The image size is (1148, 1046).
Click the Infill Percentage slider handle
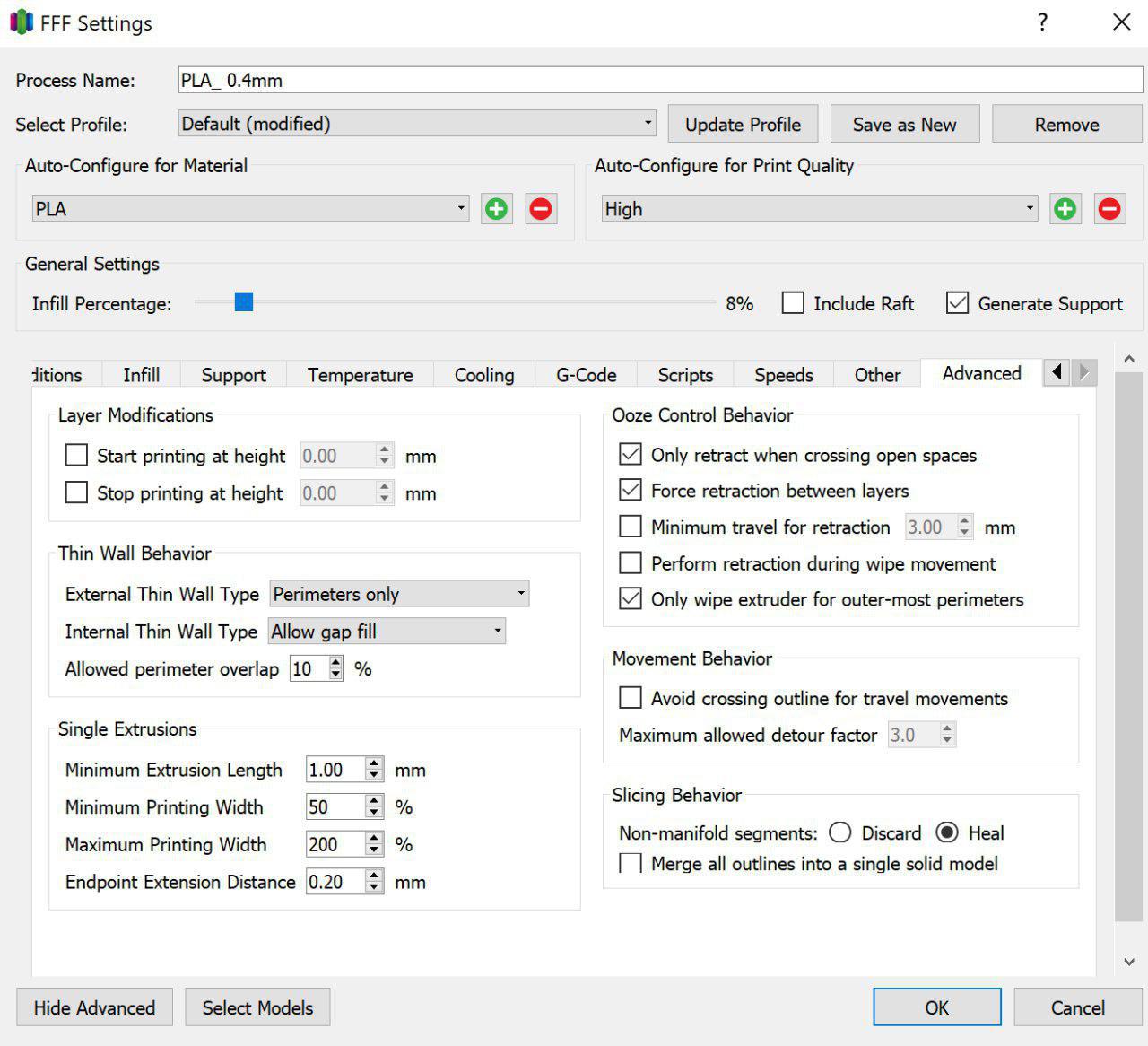pyautogui.click(x=244, y=302)
